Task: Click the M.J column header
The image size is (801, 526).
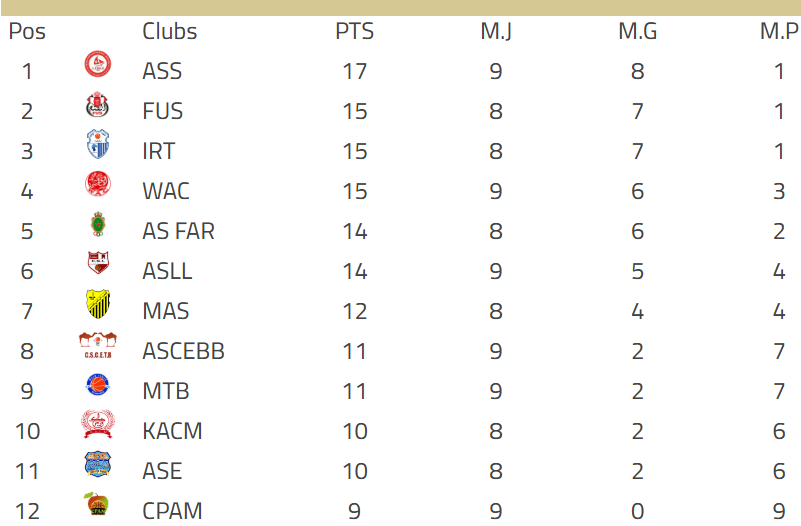Action: pos(496,31)
